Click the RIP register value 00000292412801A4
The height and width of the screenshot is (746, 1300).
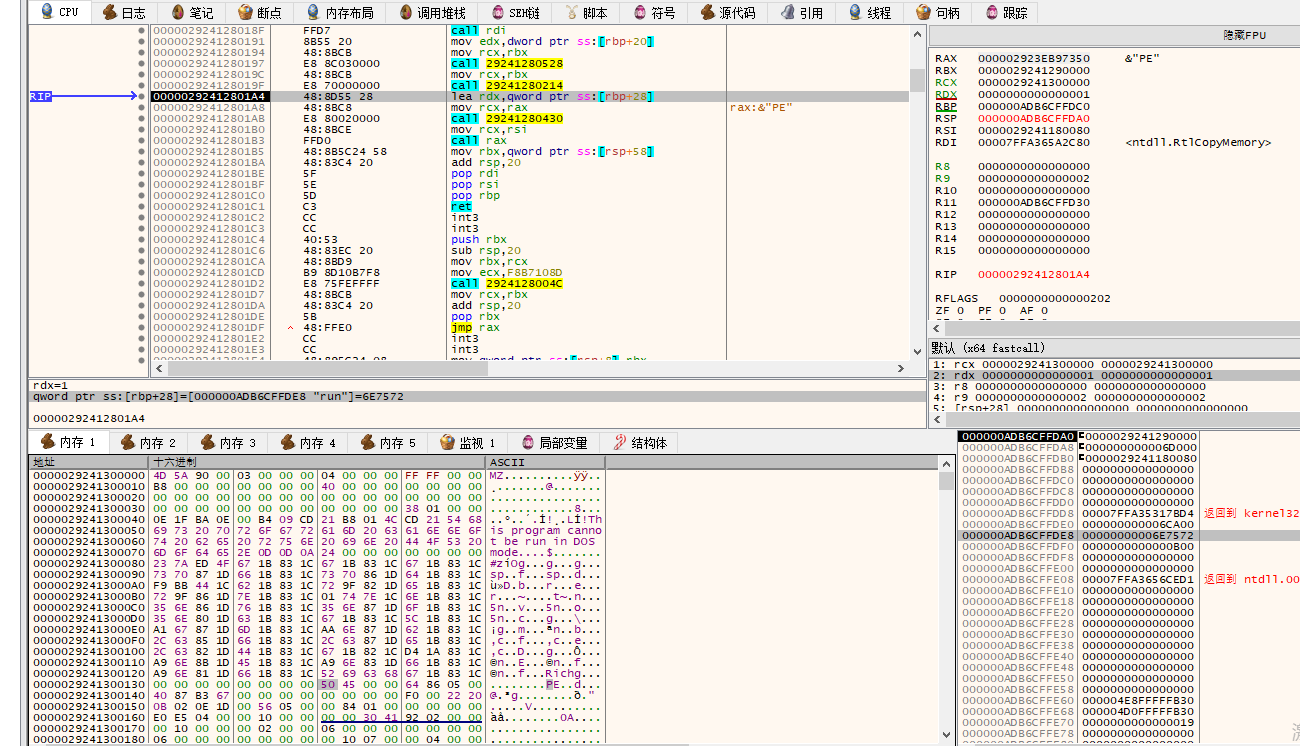pos(1034,274)
